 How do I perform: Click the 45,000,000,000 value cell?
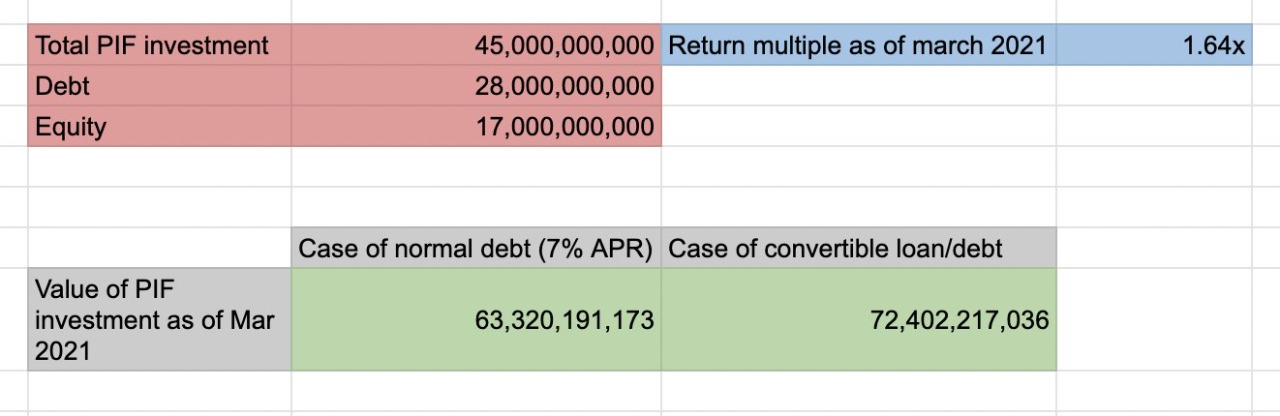coord(476,45)
